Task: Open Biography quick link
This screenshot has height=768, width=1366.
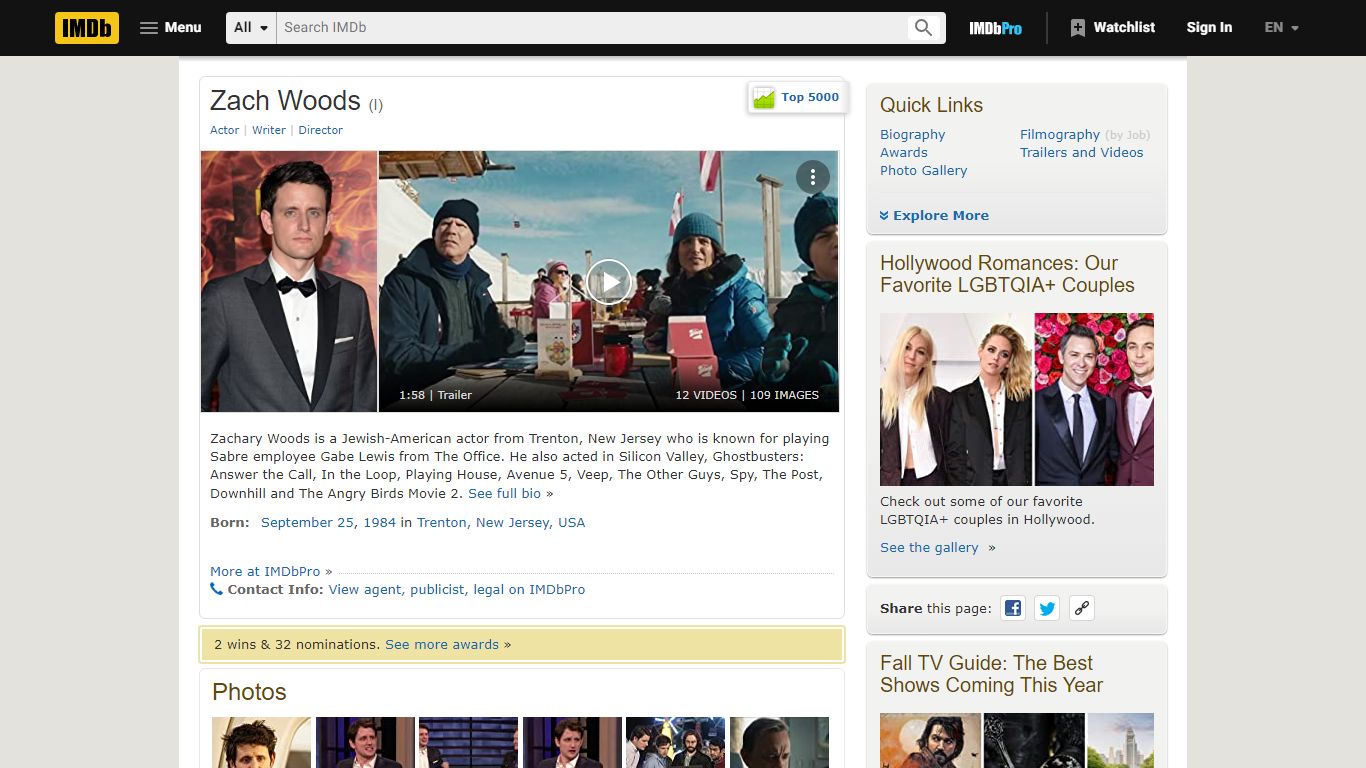Action: [x=912, y=134]
